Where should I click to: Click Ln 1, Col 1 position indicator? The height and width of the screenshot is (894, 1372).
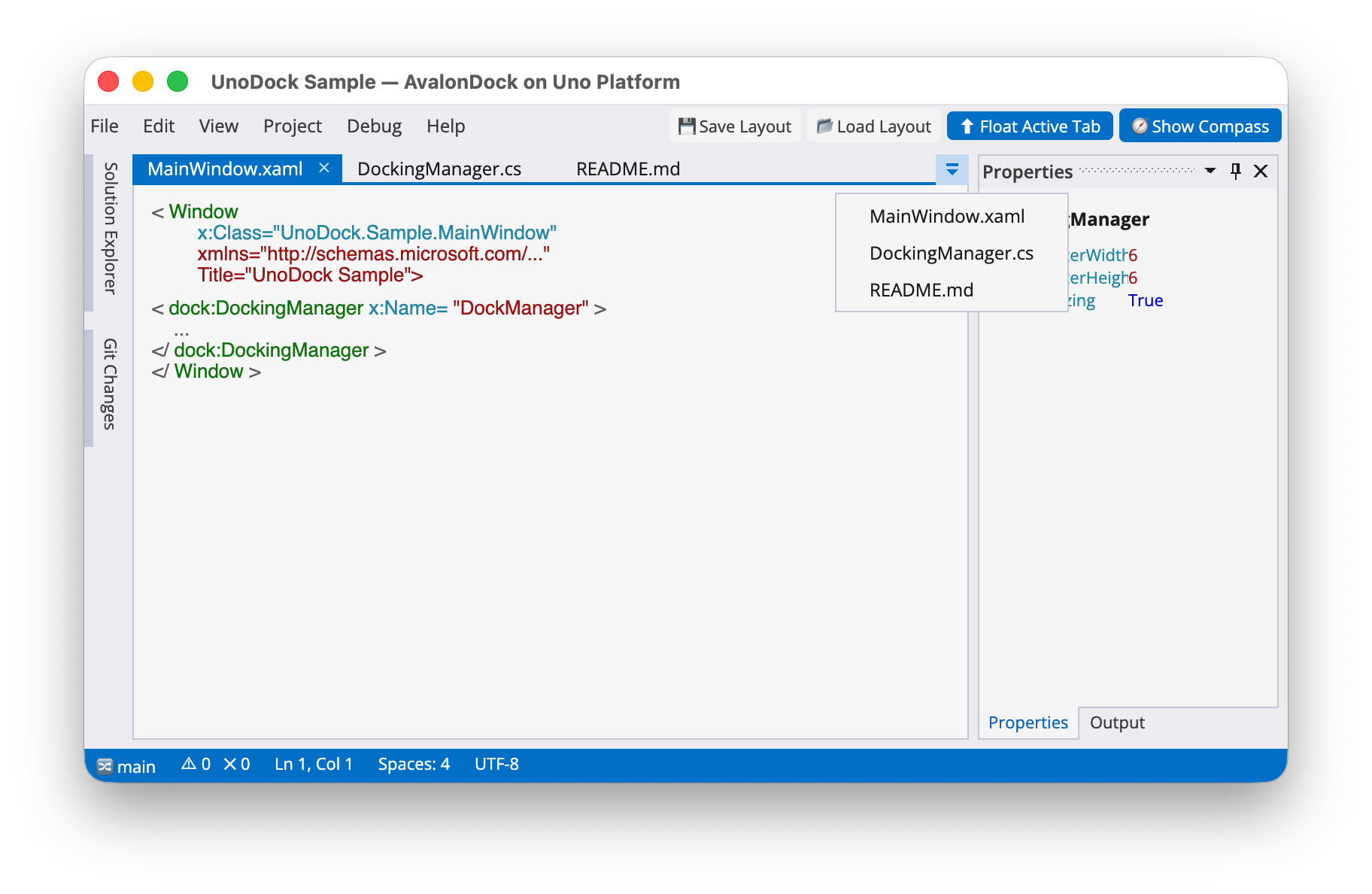click(x=314, y=764)
